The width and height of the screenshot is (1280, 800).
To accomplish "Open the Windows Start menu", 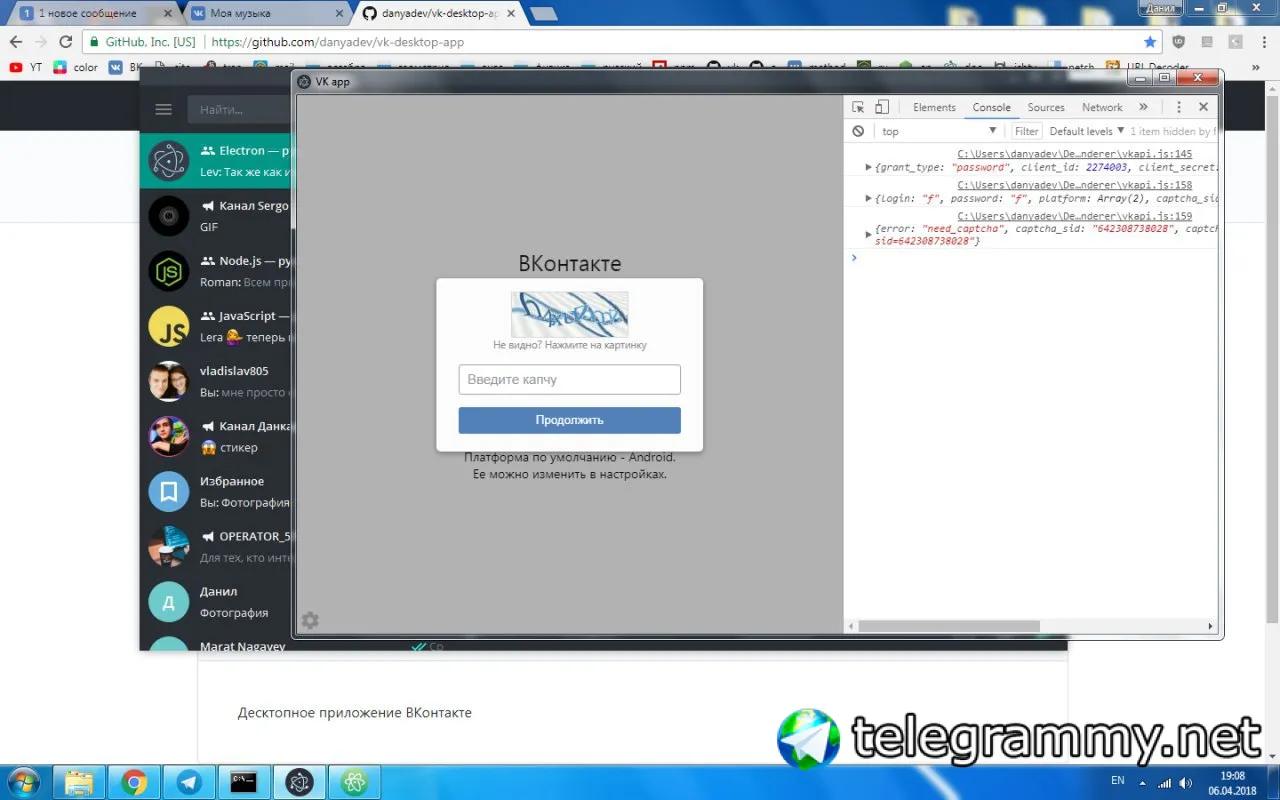I will (23, 781).
